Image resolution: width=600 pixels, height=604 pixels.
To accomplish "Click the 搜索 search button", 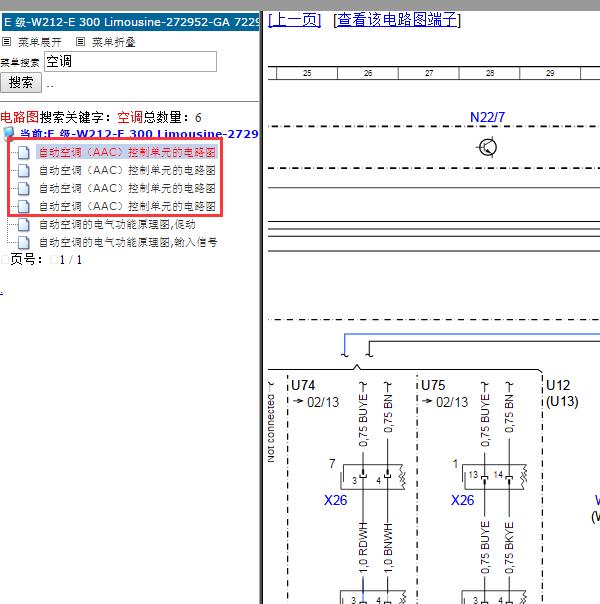I will [21, 82].
